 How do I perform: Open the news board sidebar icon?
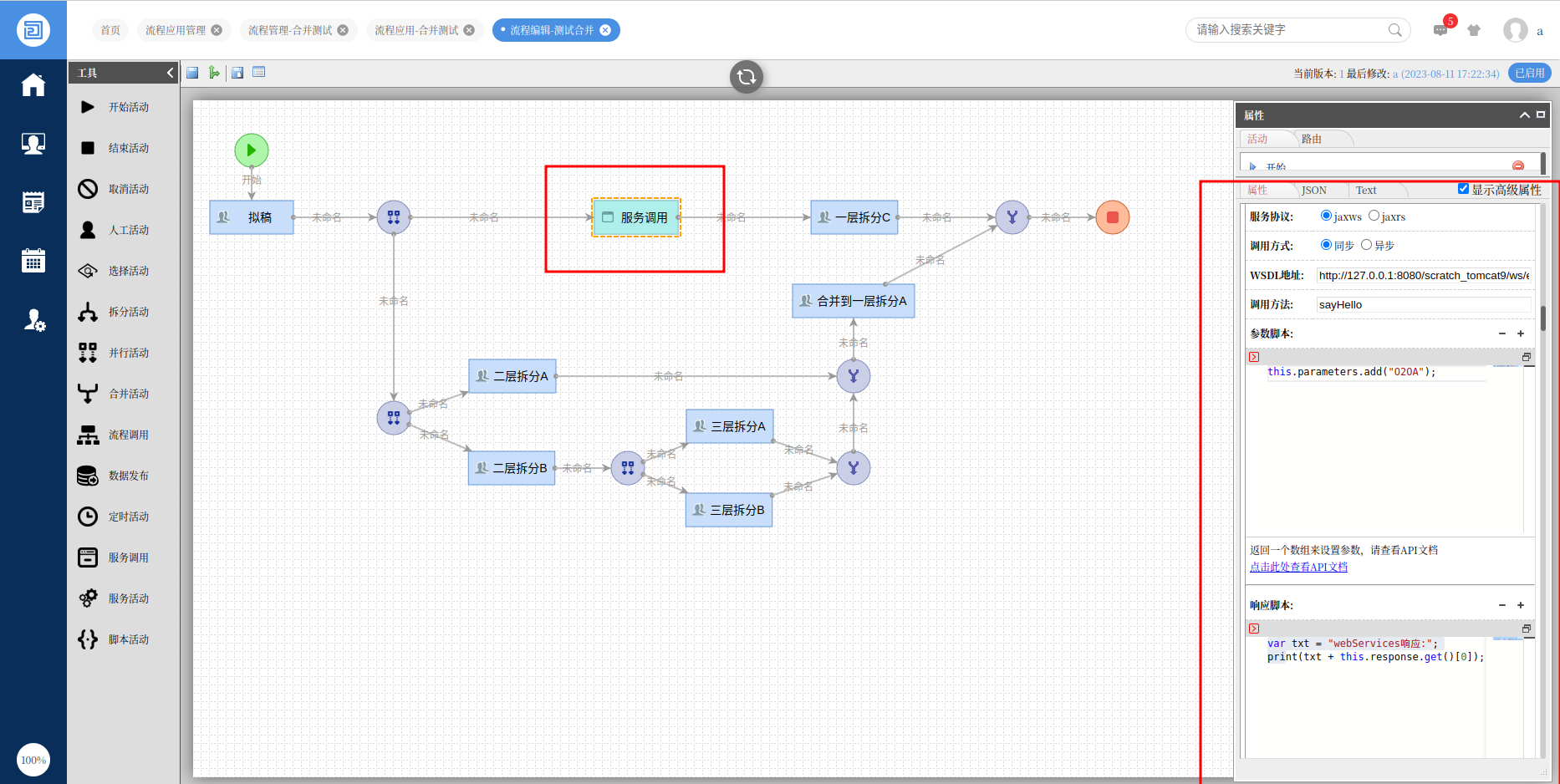(x=33, y=202)
